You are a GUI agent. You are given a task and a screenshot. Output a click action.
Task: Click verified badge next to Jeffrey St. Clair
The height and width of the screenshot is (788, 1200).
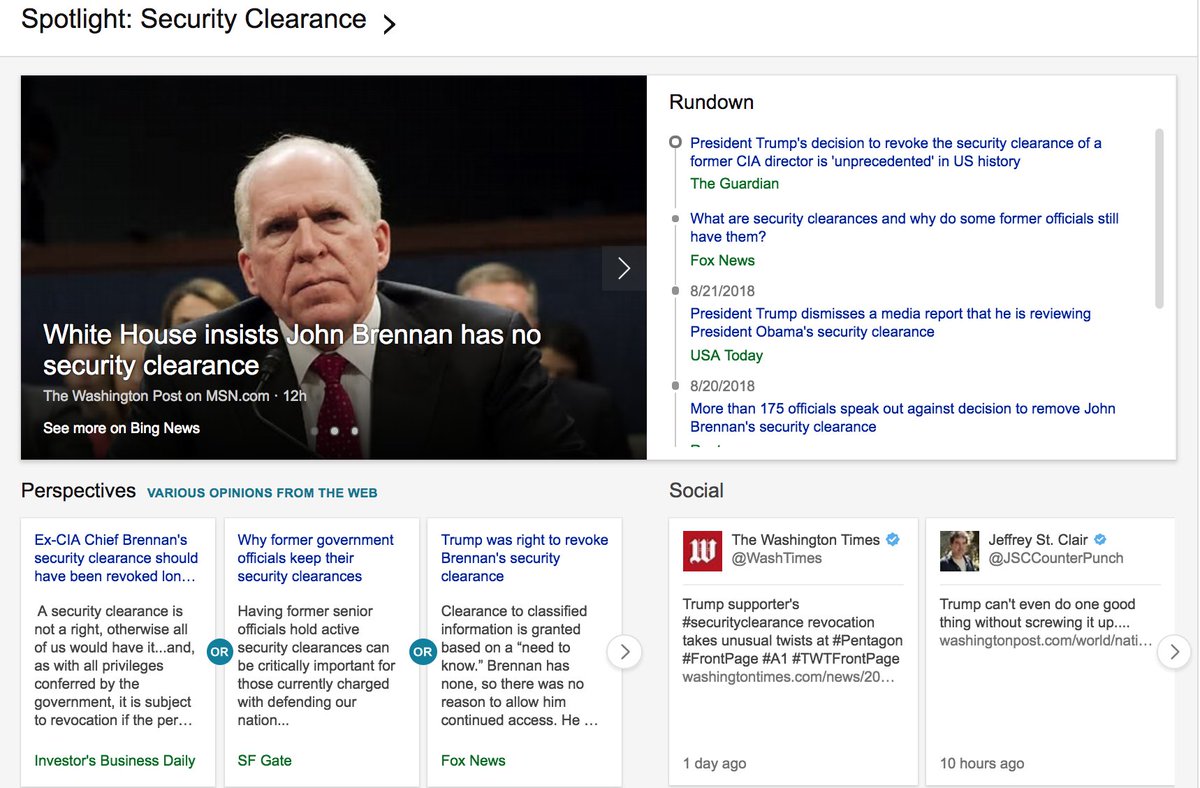click(x=1101, y=540)
